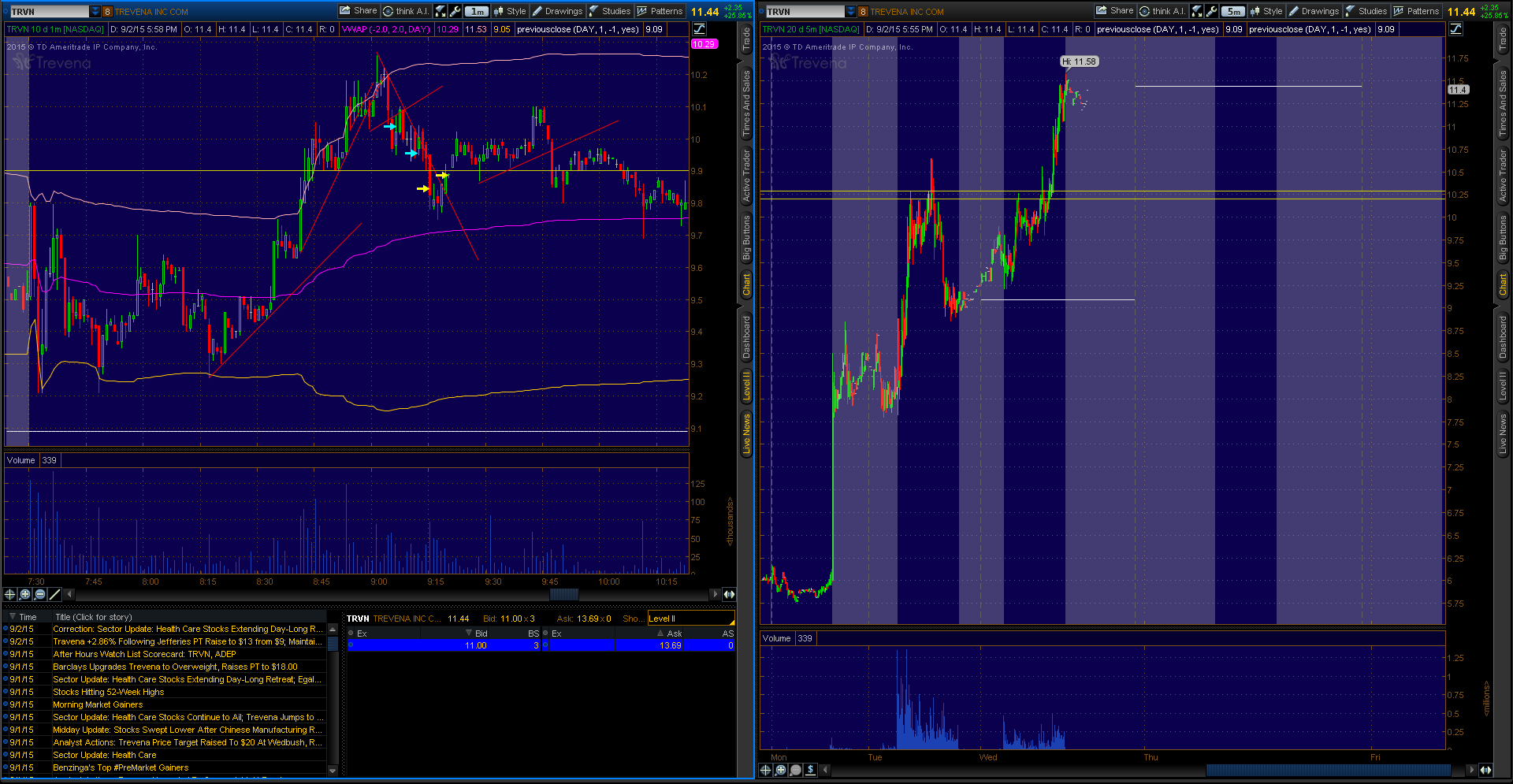
Task: Toggle Active Trader tab of left panel
Action: pos(745,176)
